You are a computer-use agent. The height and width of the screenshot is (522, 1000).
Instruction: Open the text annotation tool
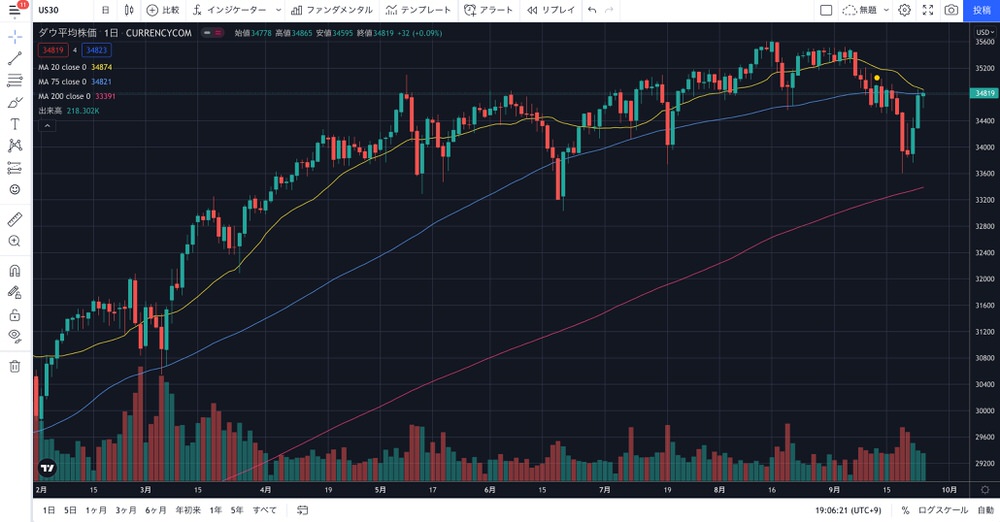15,124
